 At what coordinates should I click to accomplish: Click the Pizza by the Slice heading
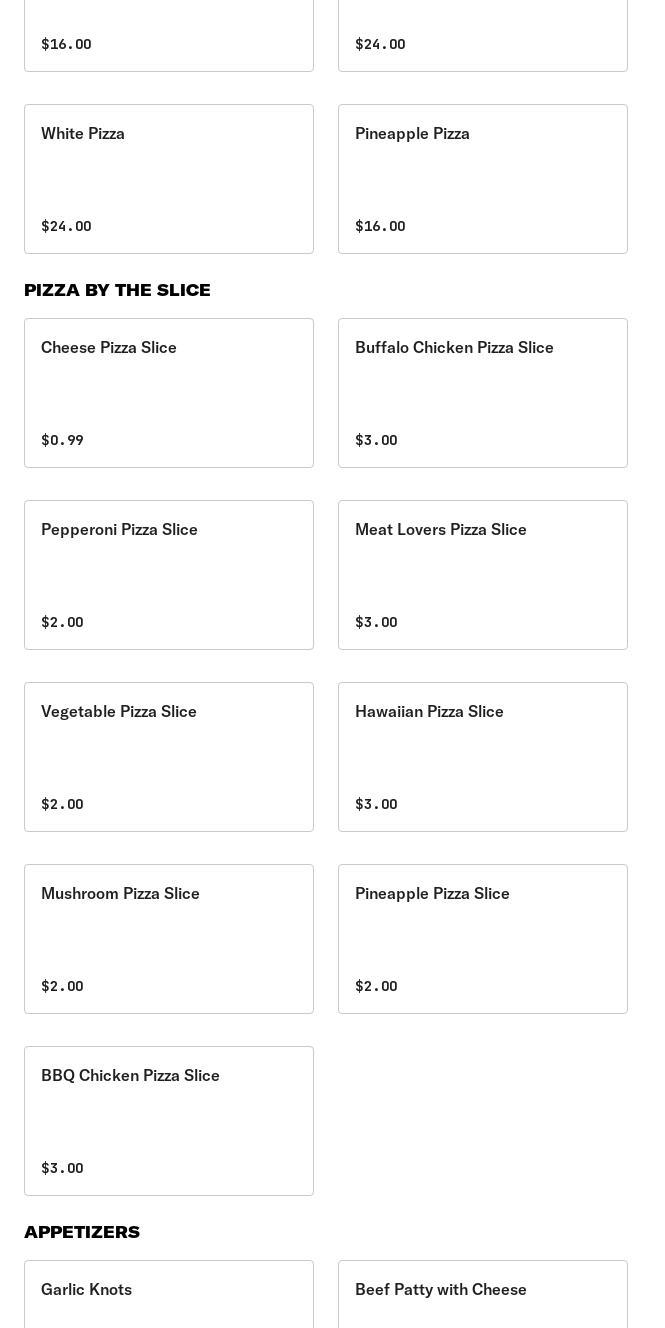pos(117,290)
